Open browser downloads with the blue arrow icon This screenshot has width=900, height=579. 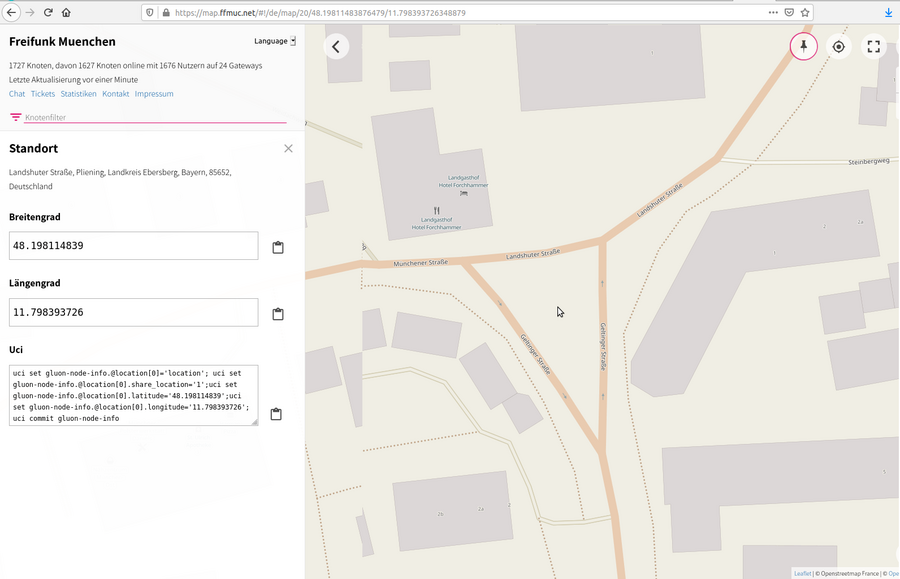click(x=887, y=13)
